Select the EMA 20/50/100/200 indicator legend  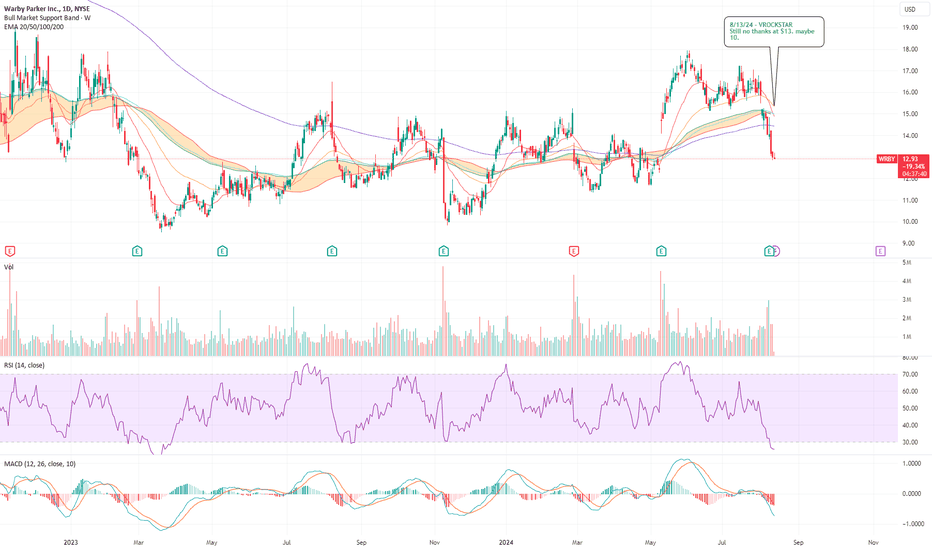[34, 27]
